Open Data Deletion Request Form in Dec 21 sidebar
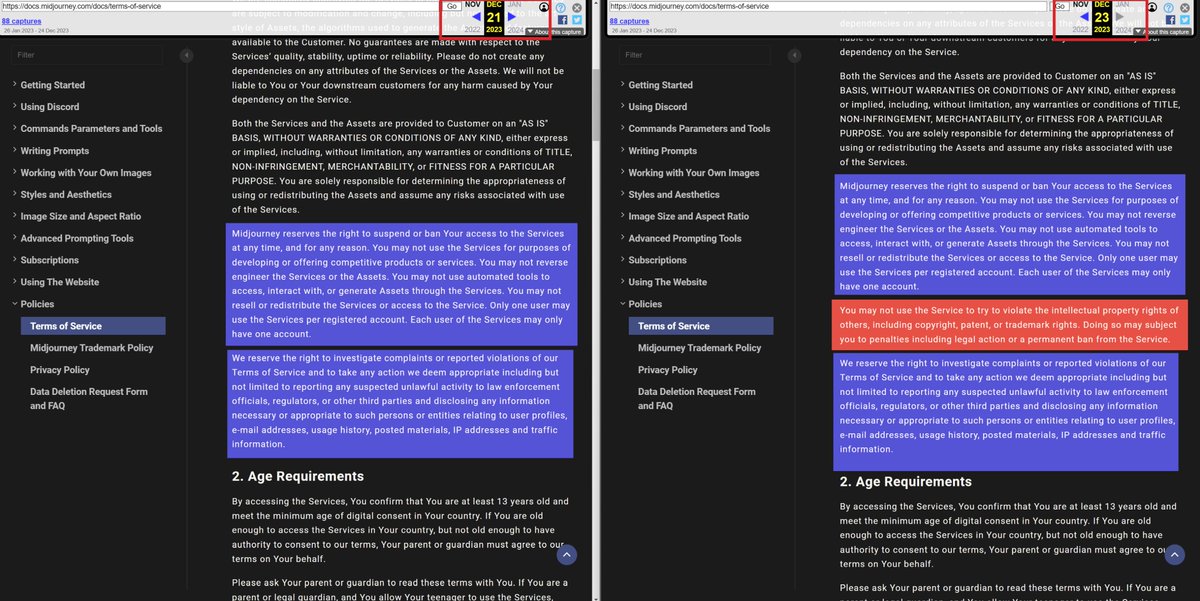 [x=89, y=399]
